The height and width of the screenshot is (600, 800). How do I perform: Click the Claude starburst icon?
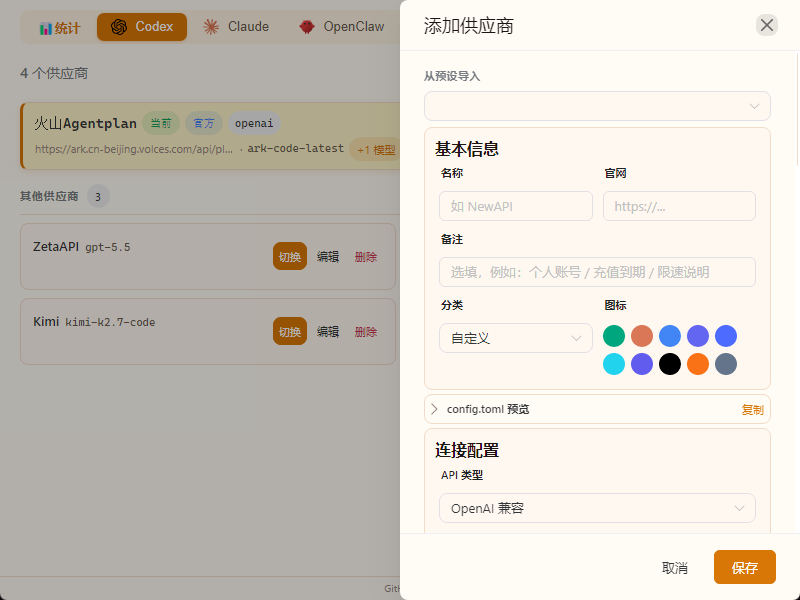pos(211,27)
